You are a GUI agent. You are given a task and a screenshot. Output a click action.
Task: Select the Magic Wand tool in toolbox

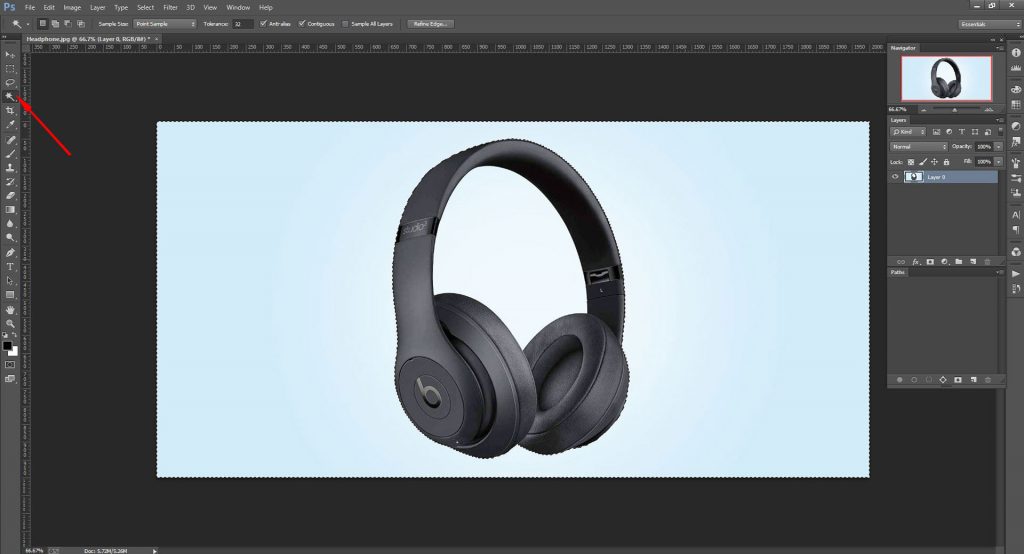[x=10, y=97]
